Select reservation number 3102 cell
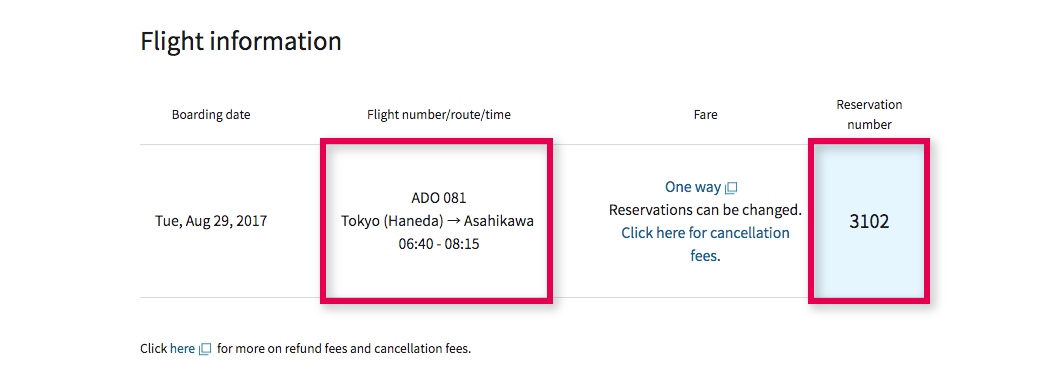This screenshot has width=1064, height=380. tap(869, 221)
